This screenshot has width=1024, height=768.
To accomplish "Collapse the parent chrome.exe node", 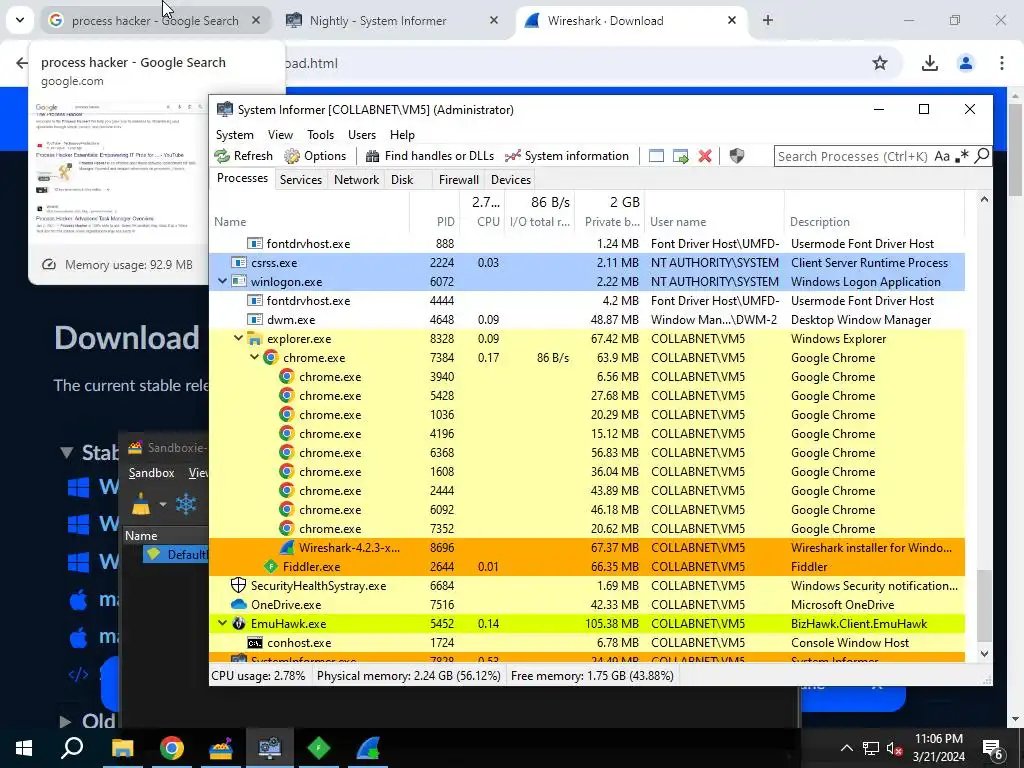I will (x=254, y=357).
